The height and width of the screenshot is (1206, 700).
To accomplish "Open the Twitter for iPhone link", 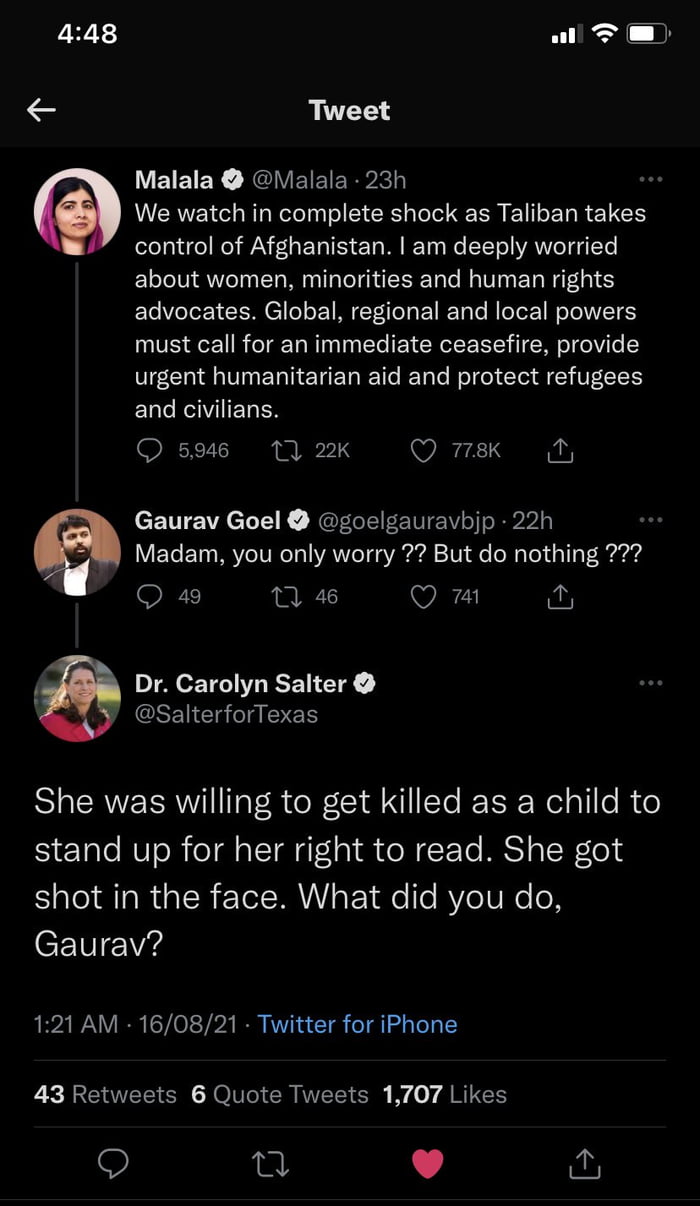I will click(357, 1024).
